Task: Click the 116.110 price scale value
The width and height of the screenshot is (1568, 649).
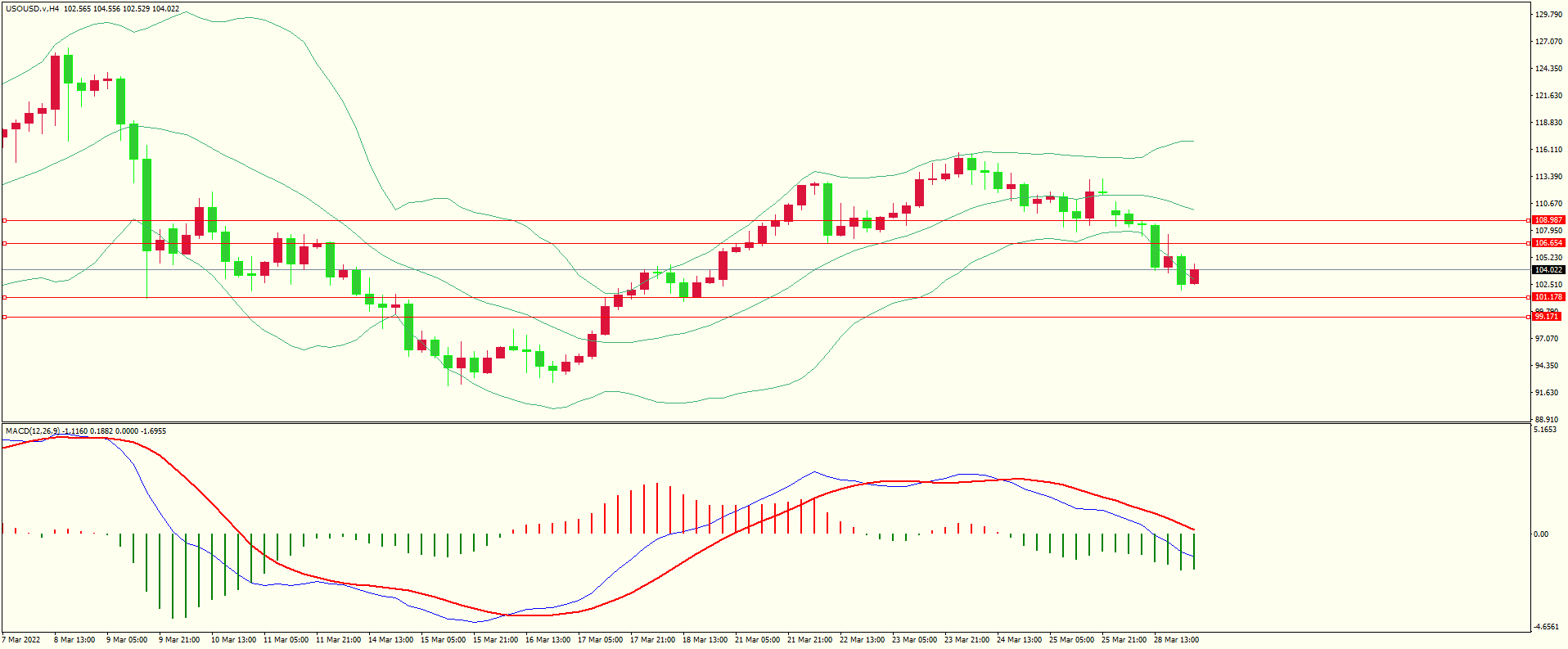Action: click(x=1549, y=150)
